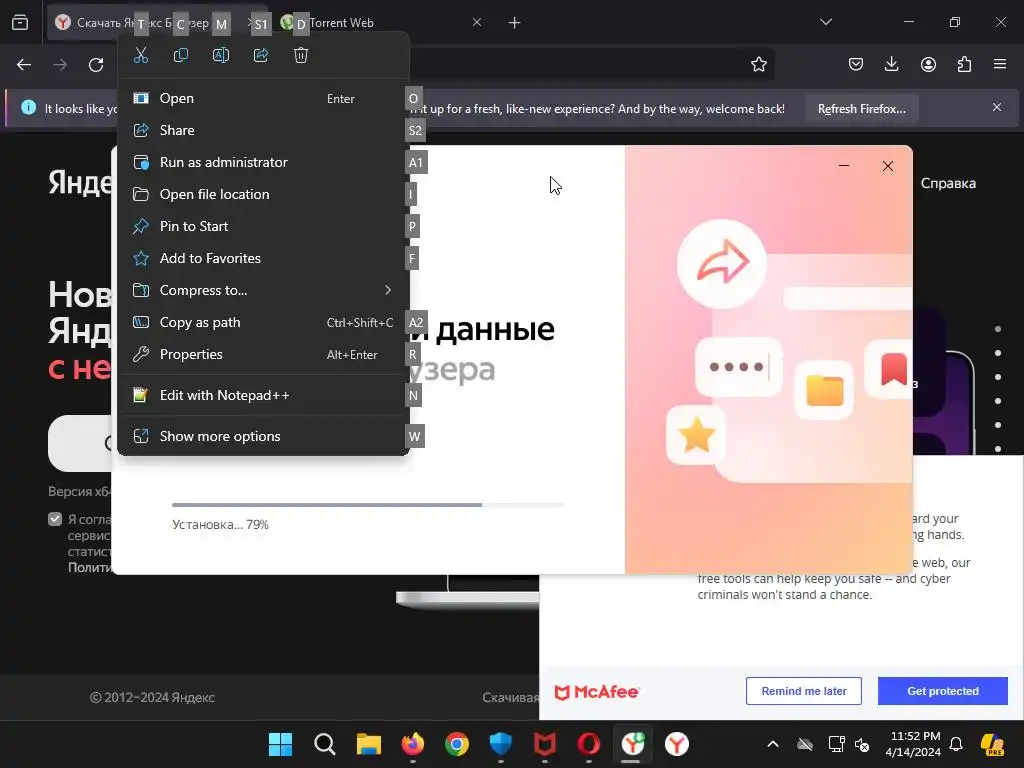Select Show more options
The image size is (1024, 768).
pos(263,436)
